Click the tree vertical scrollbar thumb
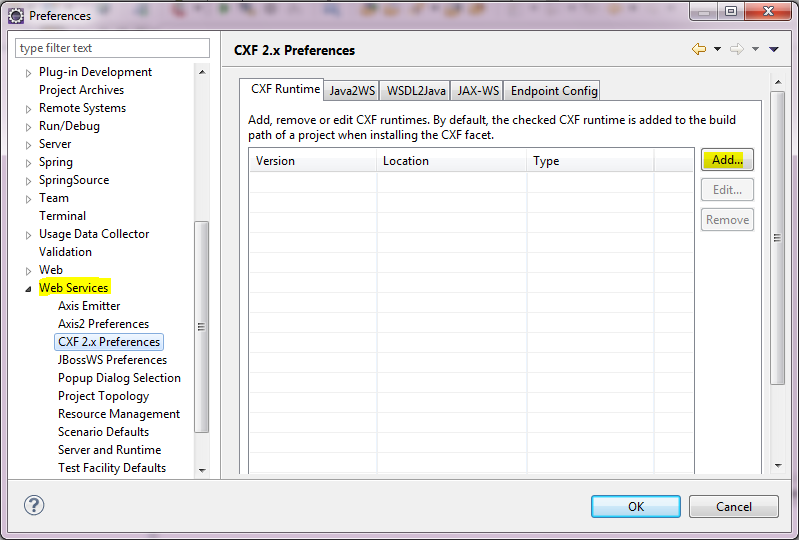 coord(202,327)
